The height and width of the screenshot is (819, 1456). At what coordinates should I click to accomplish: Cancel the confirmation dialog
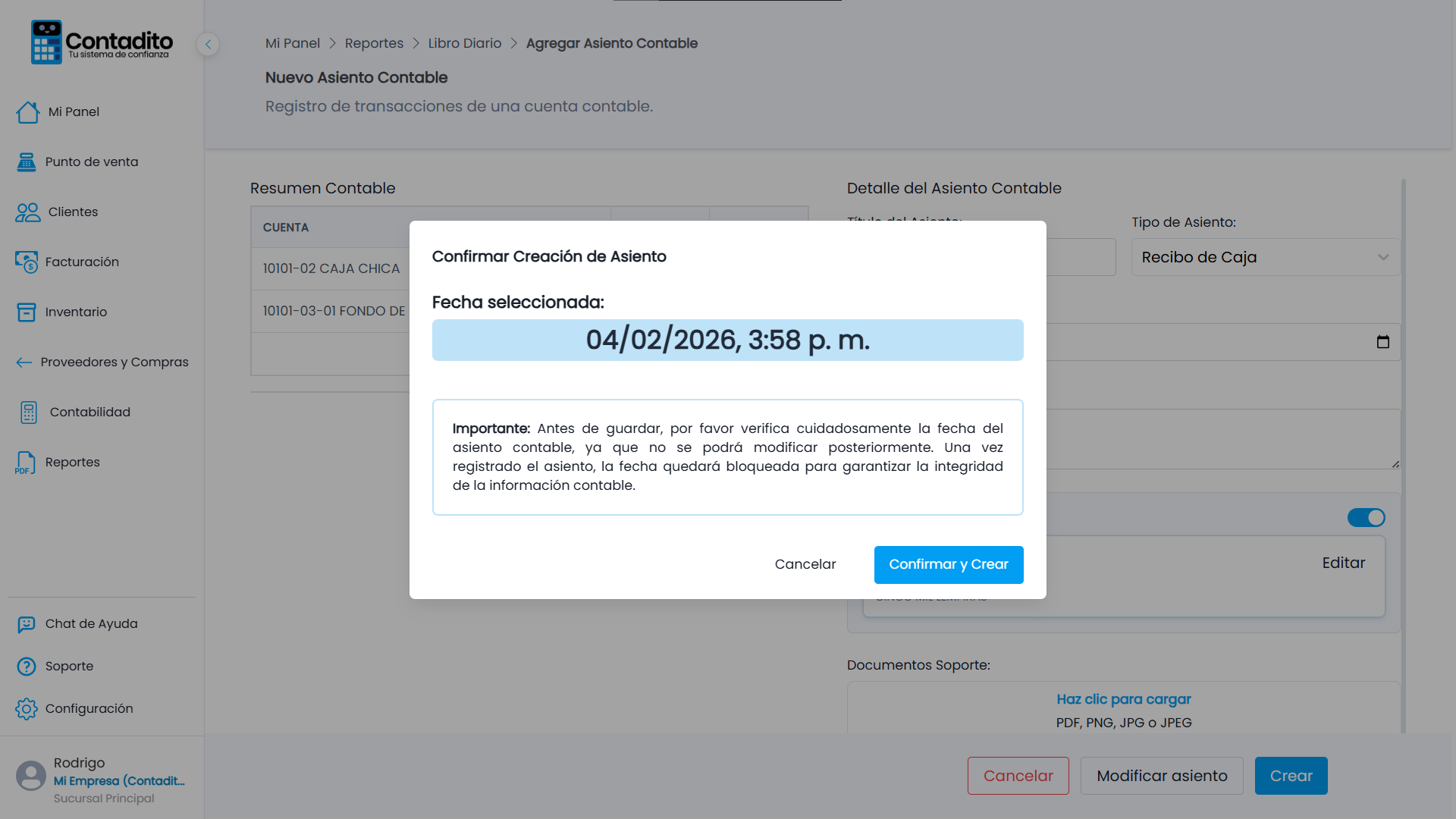tap(805, 565)
